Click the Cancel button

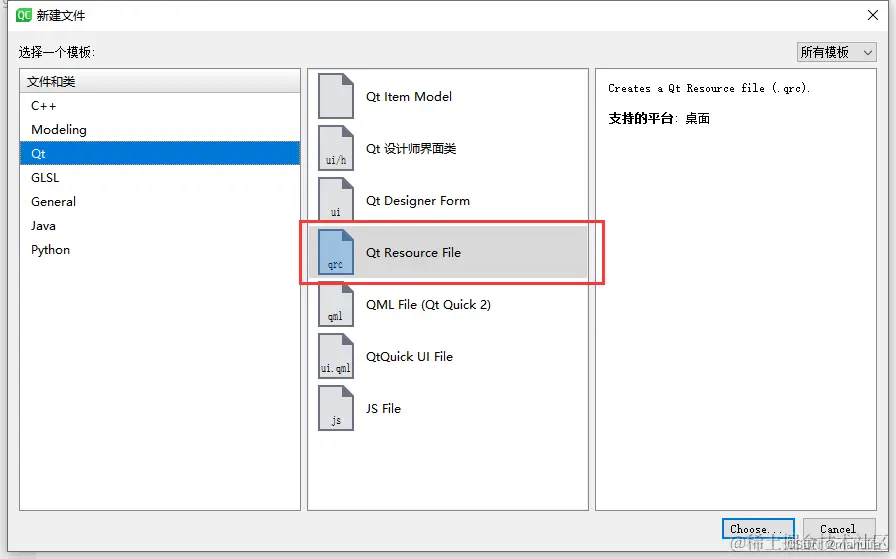[x=838, y=529]
